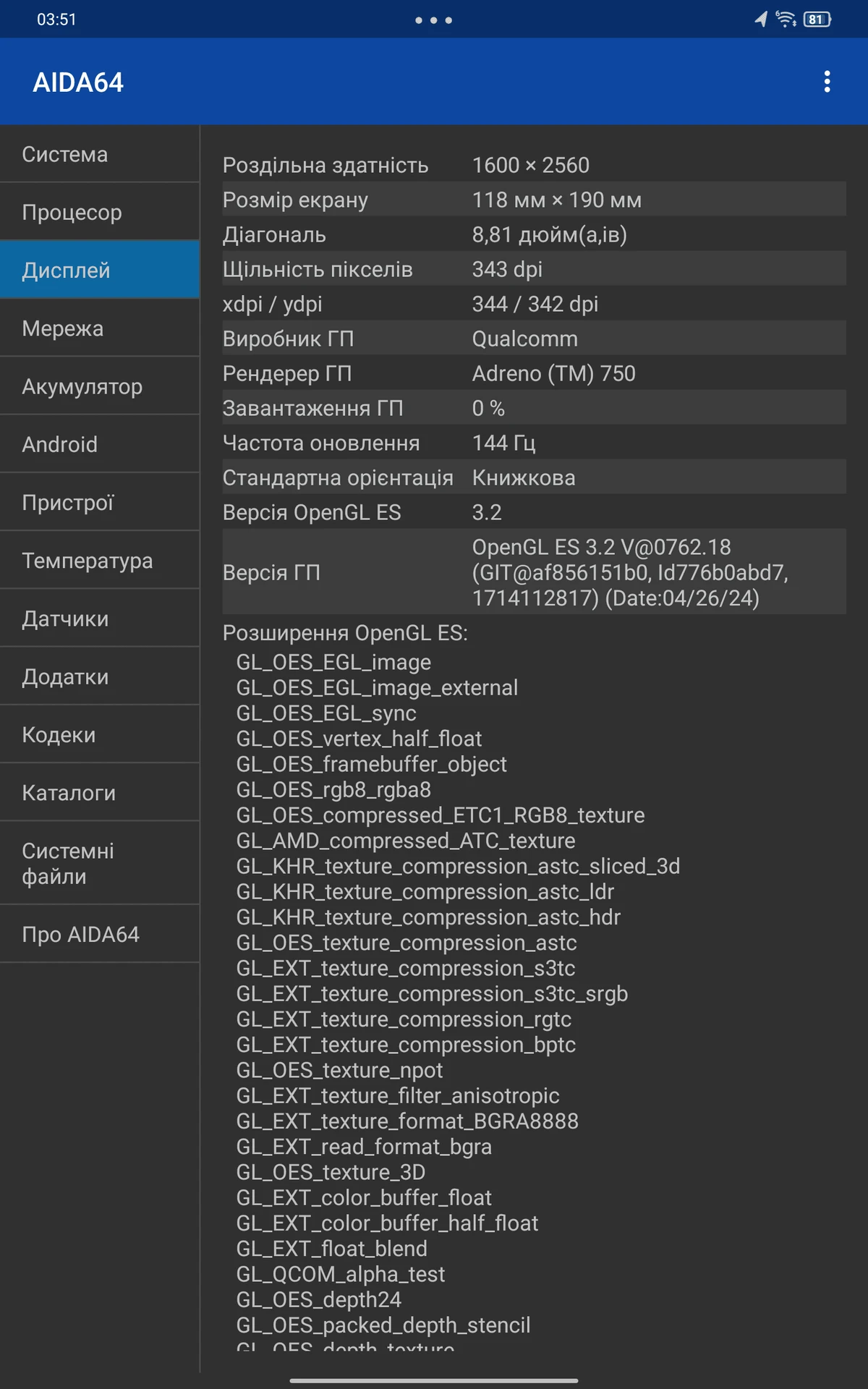Select GL_EXT_texture_compression_s3tc_srgb extension
868x1389 pixels.
pyautogui.click(x=432, y=993)
